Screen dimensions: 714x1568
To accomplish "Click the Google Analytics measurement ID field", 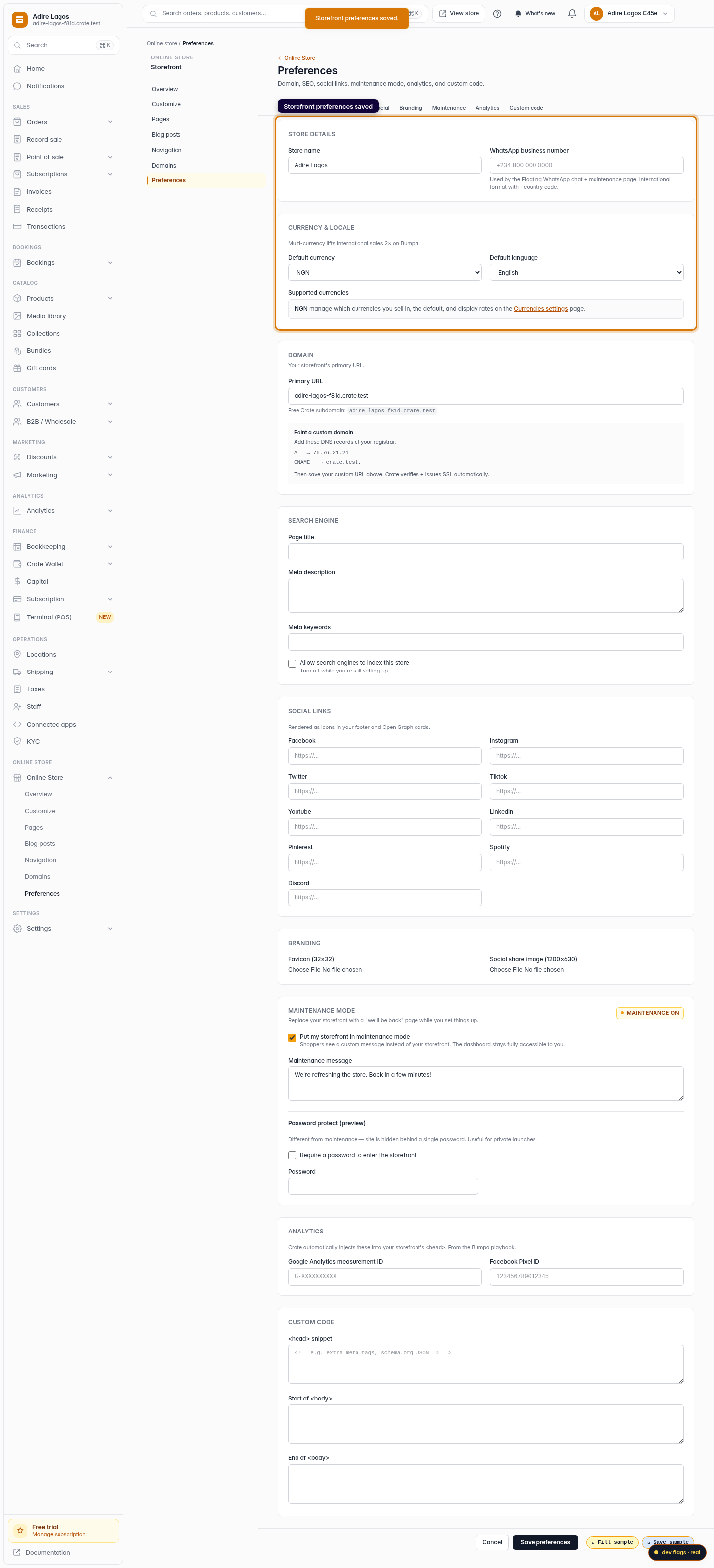I will (385, 1277).
